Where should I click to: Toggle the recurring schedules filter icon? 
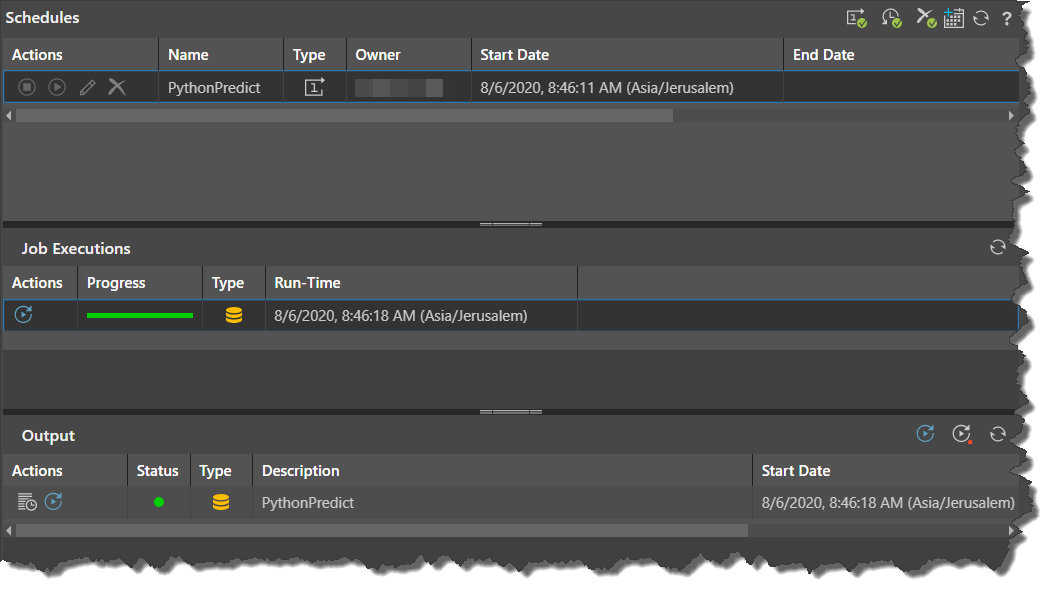tap(891, 18)
